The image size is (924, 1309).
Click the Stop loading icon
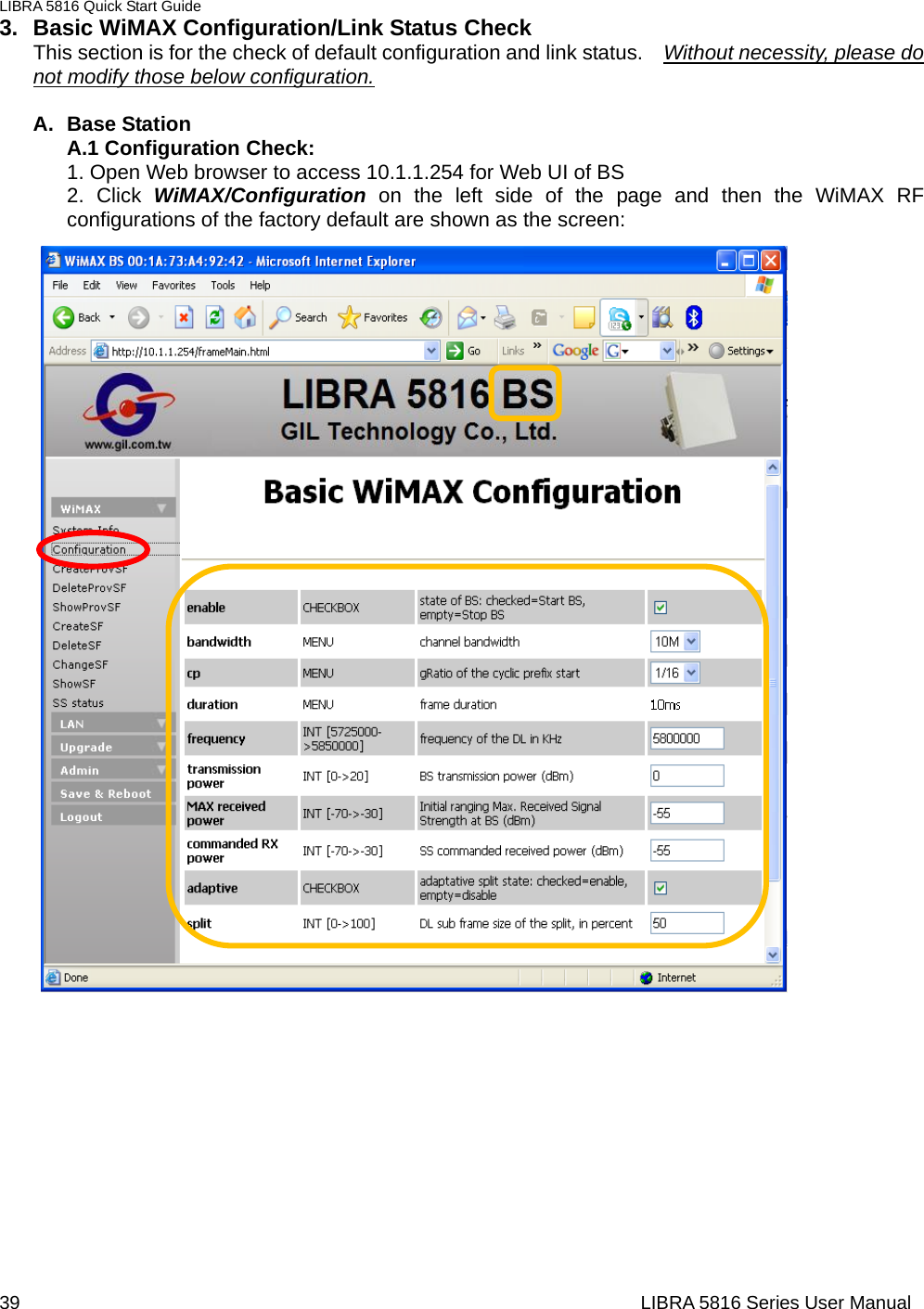[184, 317]
